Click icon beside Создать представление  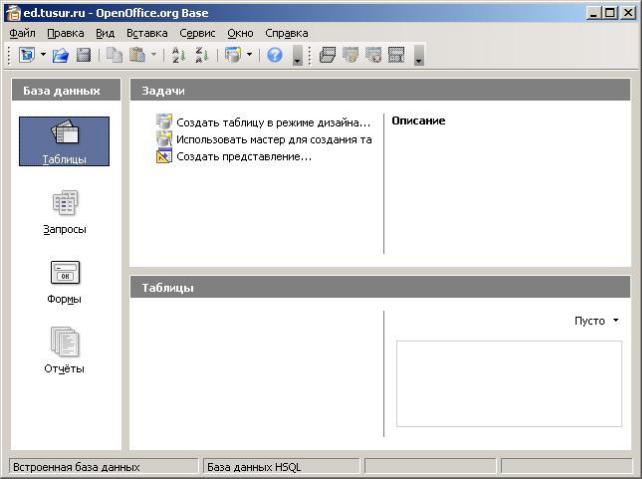pyautogui.click(x=164, y=156)
